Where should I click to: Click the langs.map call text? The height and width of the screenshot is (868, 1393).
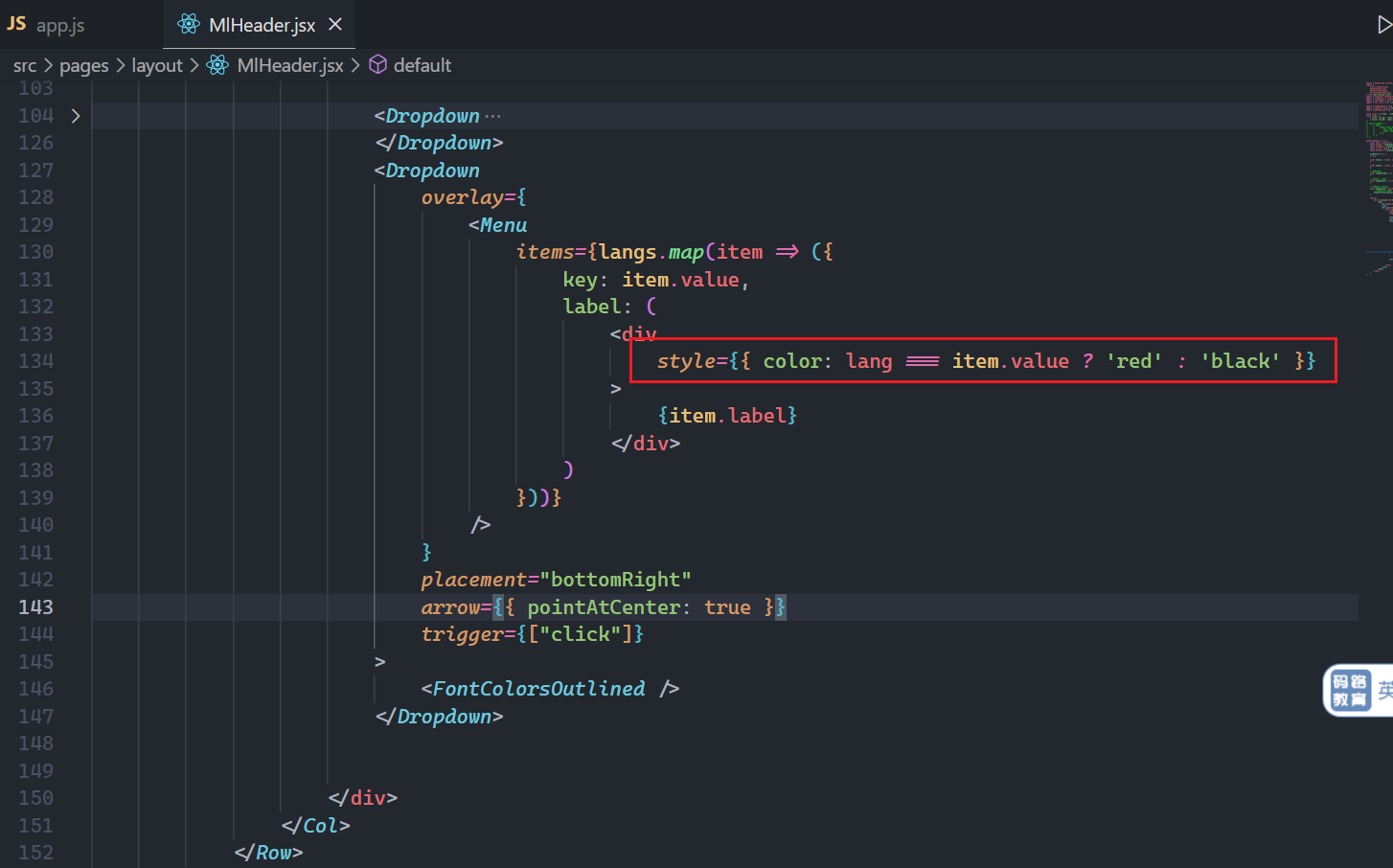[651, 252]
